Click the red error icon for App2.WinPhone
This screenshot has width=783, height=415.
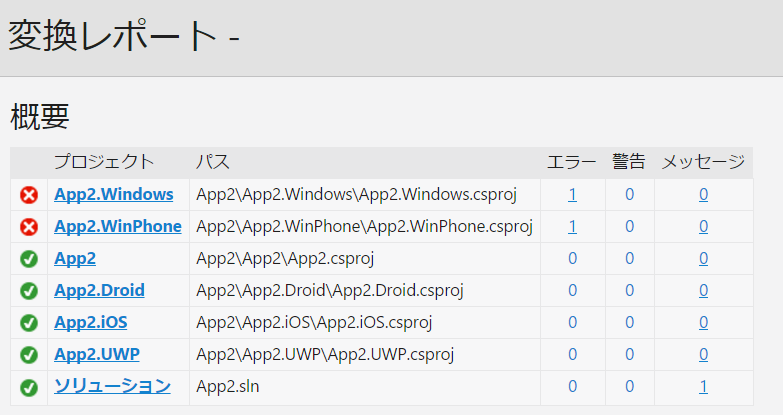[29, 227]
